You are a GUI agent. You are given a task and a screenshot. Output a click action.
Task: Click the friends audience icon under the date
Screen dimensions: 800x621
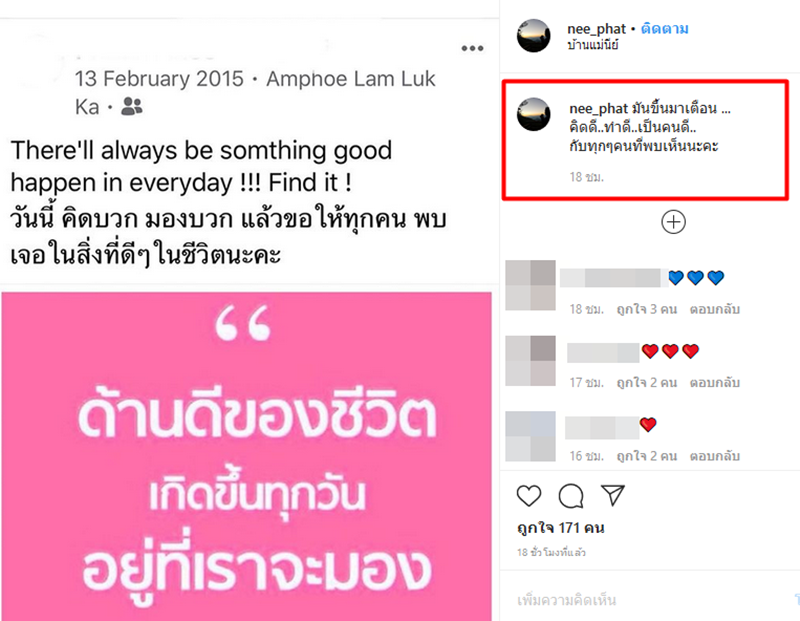tap(131, 107)
